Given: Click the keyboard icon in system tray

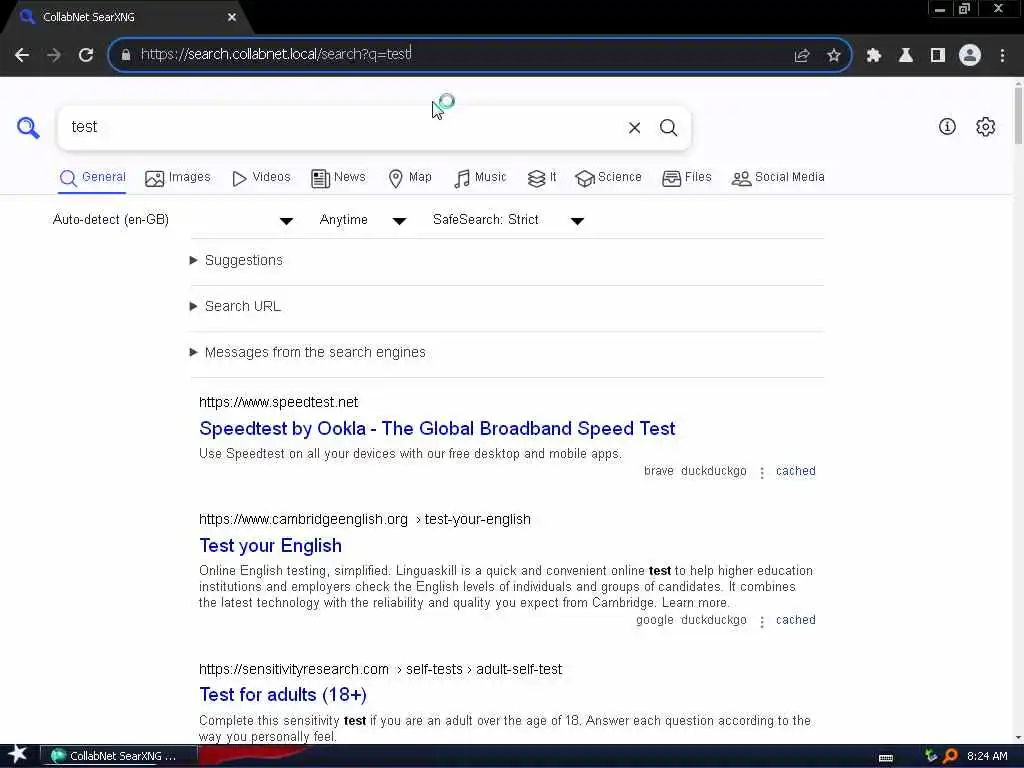Looking at the screenshot, I should (886, 758).
